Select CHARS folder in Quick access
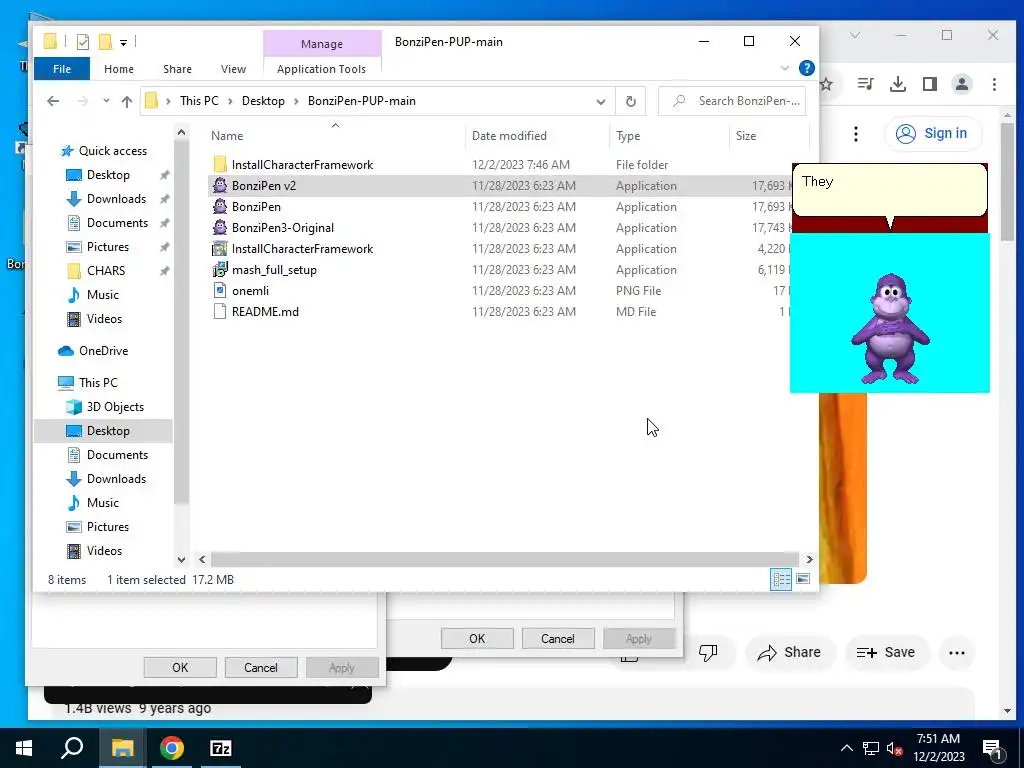Viewport: 1024px width, 768px height. pyautogui.click(x=105, y=270)
